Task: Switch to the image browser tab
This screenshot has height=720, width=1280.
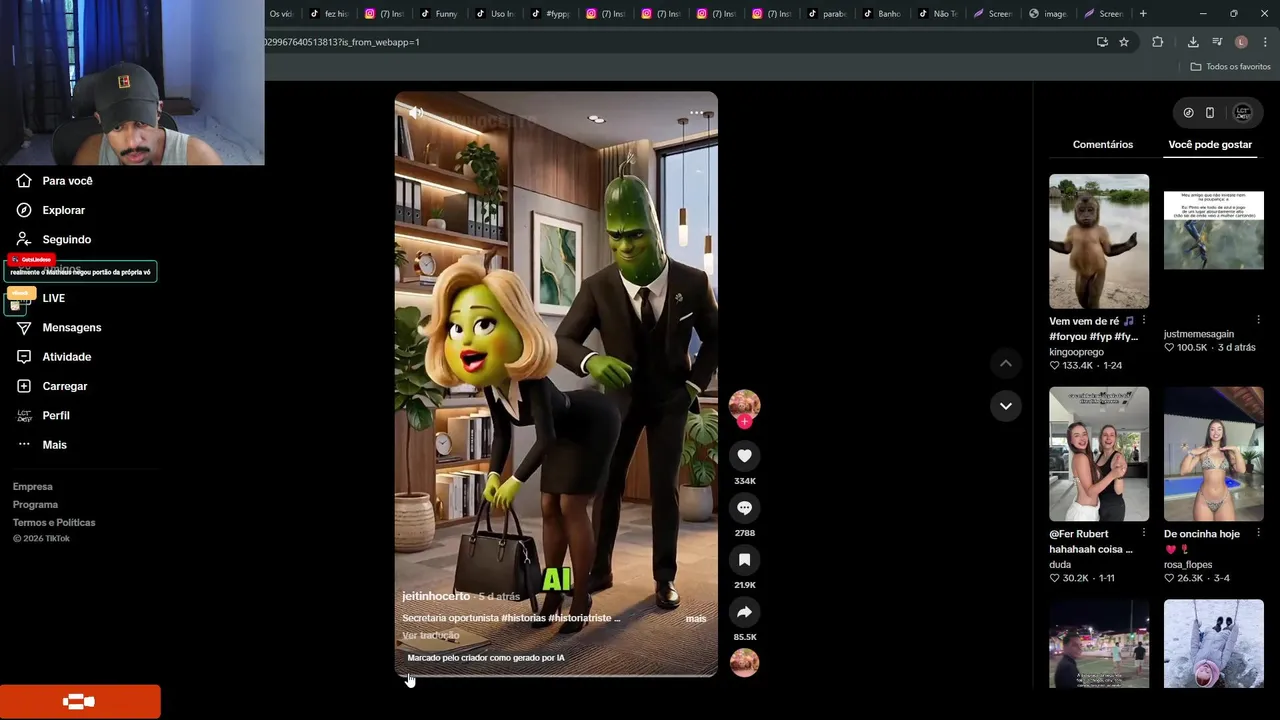Action: 1048,14
